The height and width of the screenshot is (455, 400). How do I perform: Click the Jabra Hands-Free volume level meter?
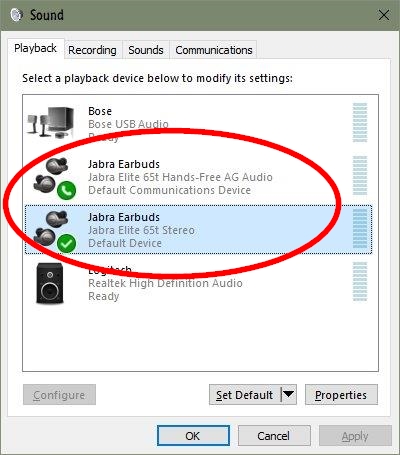click(x=360, y=176)
